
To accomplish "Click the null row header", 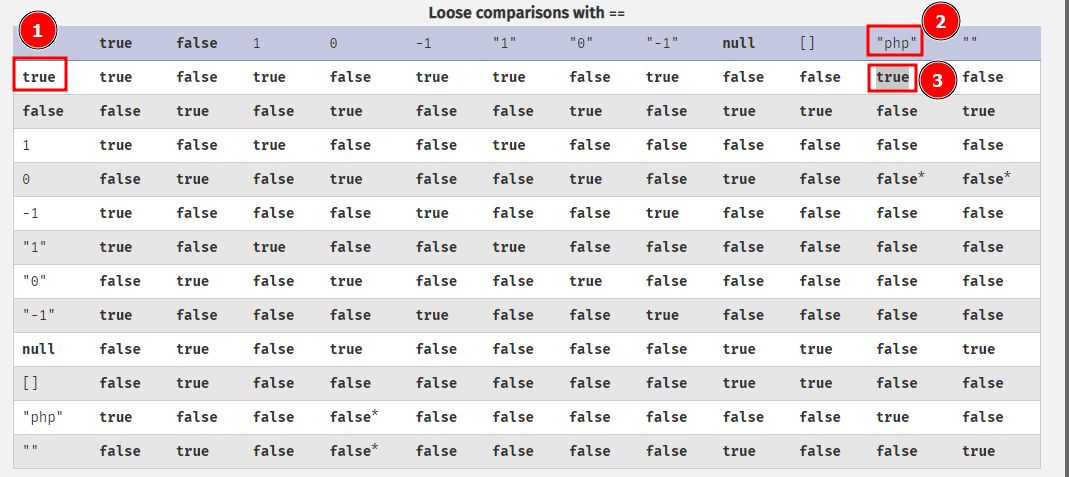I will click(x=39, y=349).
